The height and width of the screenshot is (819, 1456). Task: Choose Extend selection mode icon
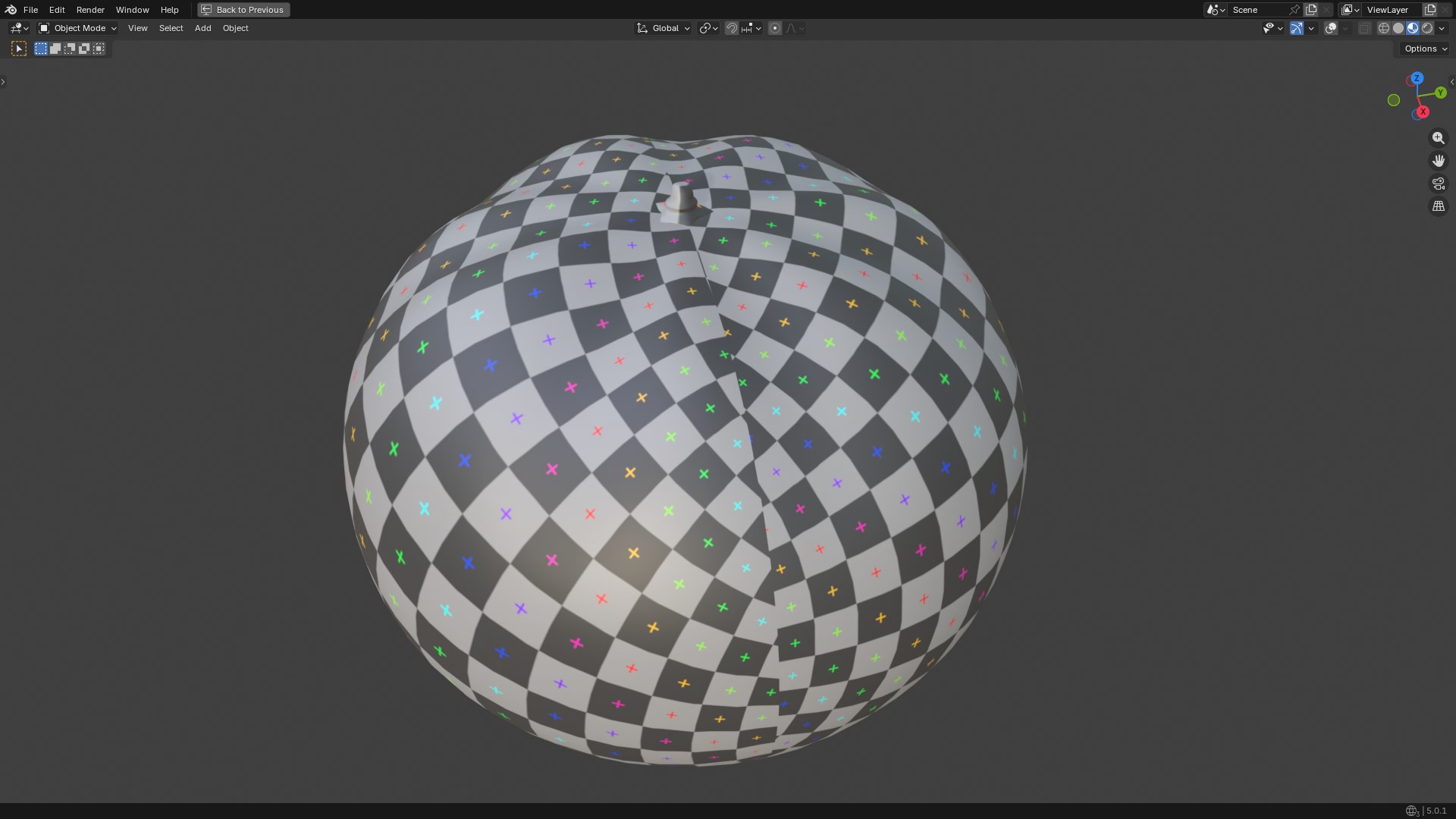coord(55,49)
